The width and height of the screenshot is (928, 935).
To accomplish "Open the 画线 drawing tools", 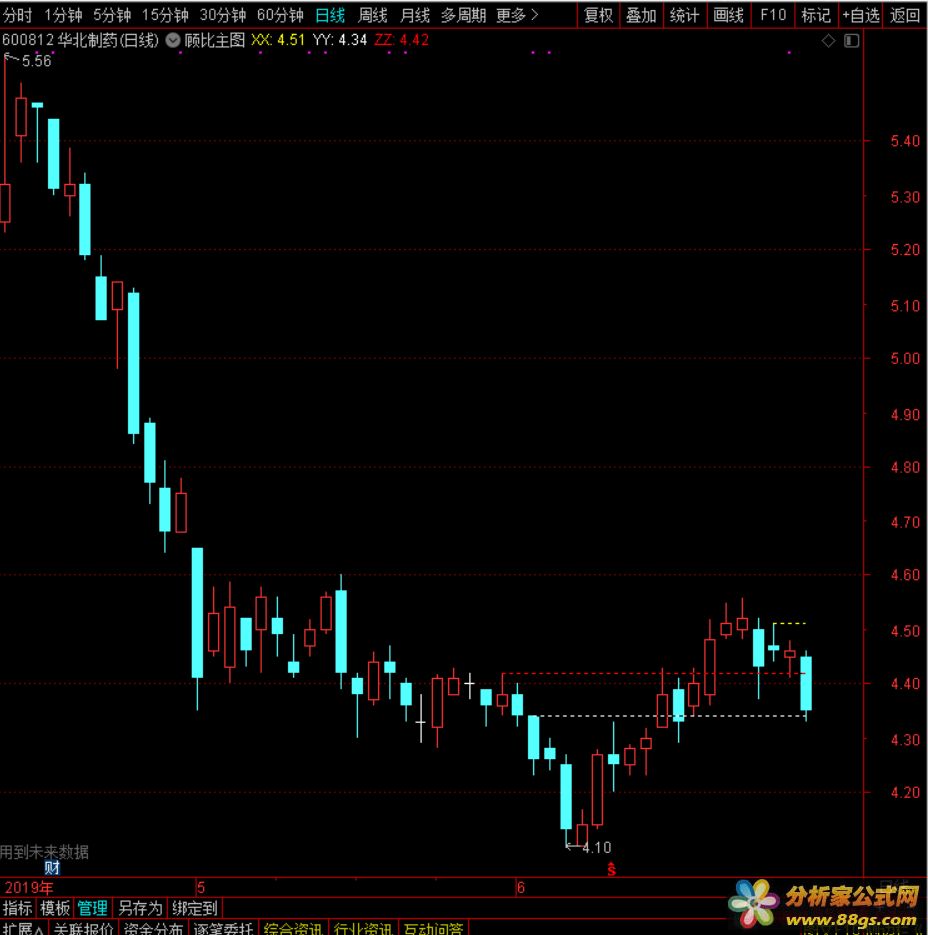I will 728,15.
